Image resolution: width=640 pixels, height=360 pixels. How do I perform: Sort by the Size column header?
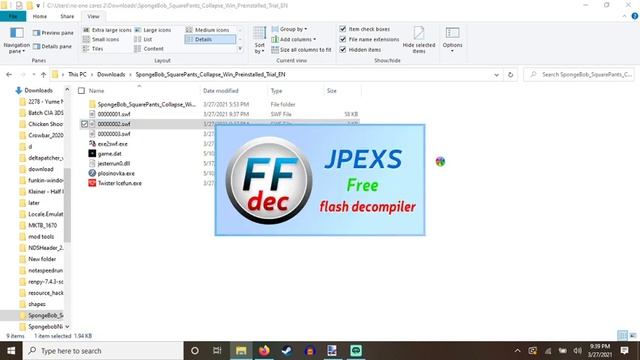pyautogui.click(x=331, y=91)
